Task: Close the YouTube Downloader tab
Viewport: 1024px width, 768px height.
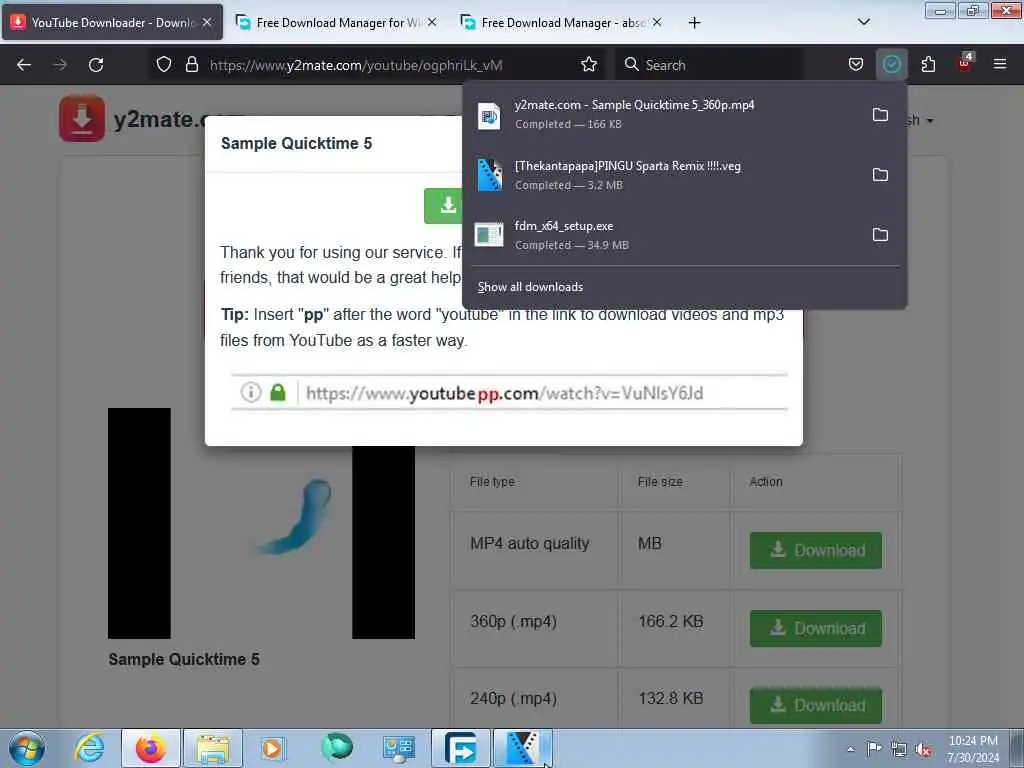Action: pyautogui.click(x=207, y=22)
